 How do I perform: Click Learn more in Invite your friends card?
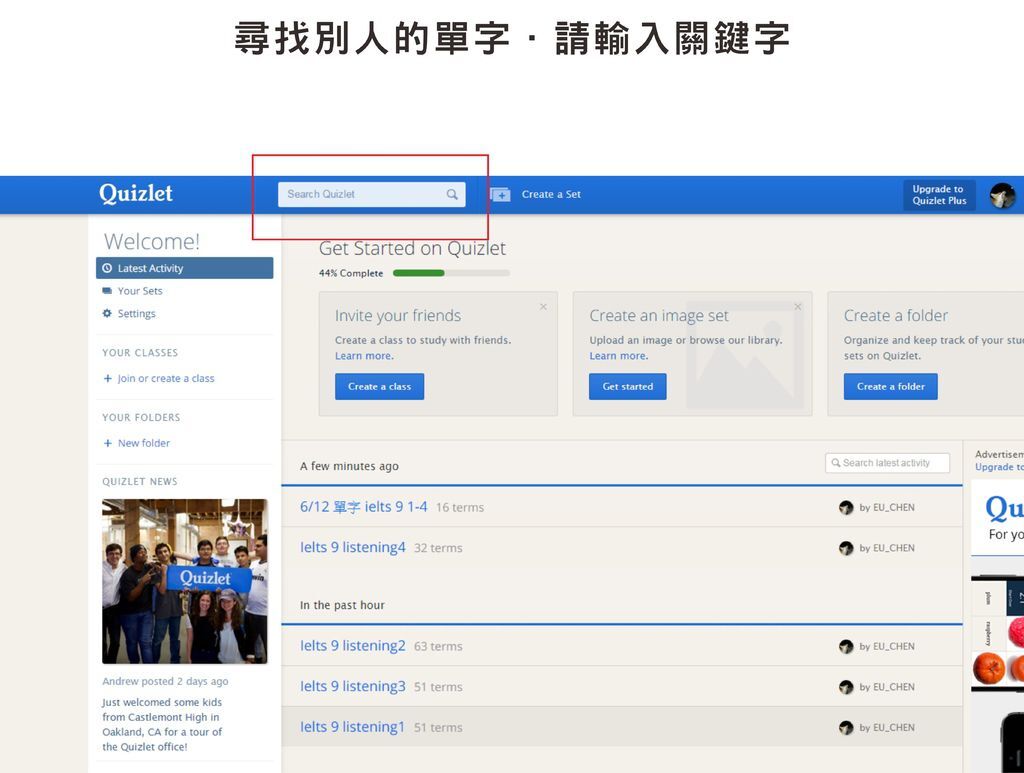[x=364, y=356]
